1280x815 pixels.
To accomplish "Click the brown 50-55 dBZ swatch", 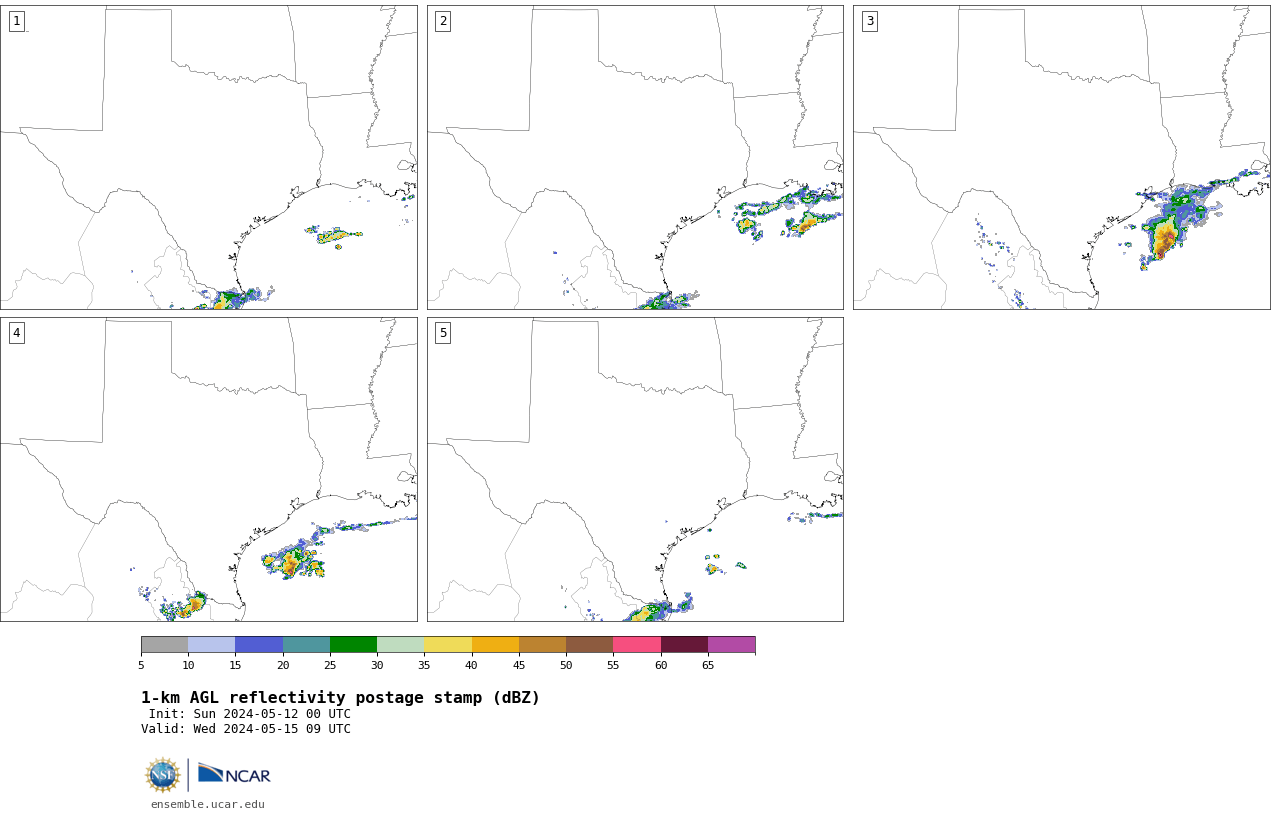I will pyautogui.click(x=589, y=644).
